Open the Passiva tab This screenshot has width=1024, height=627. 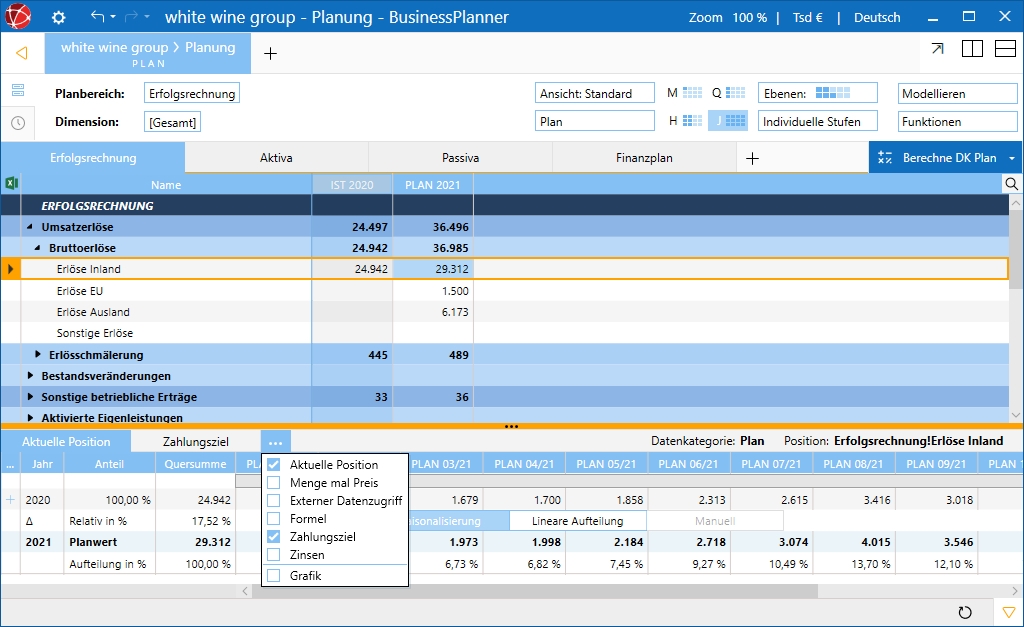[x=460, y=158]
